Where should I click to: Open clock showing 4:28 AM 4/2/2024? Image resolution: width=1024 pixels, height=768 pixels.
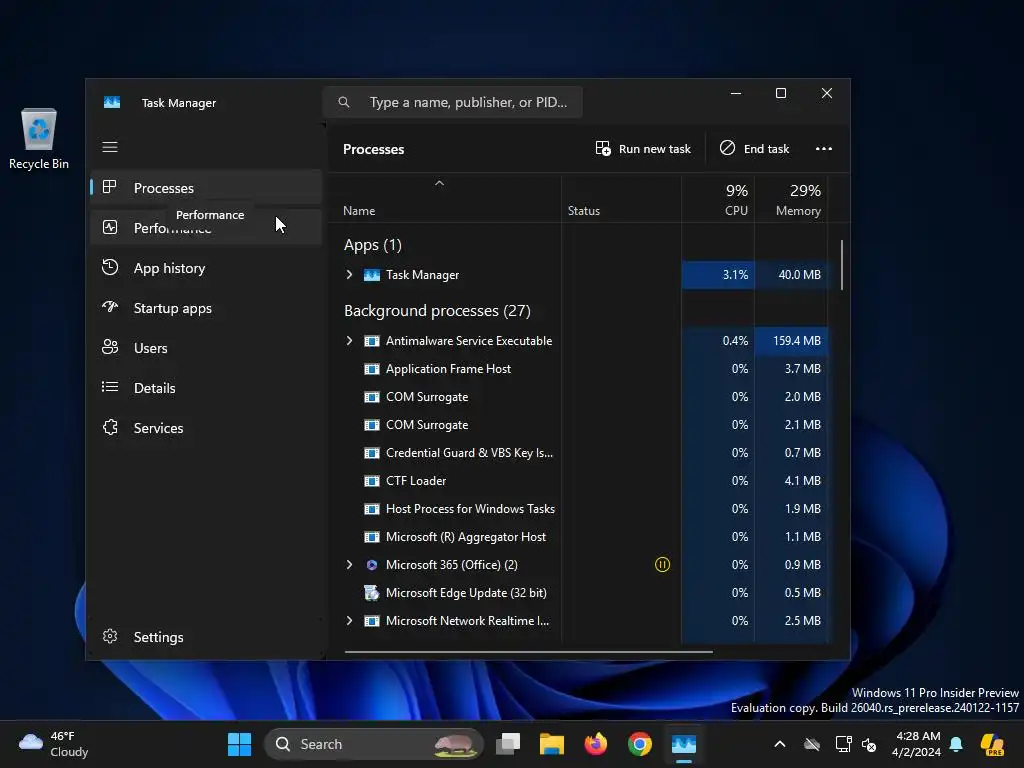tap(917, 744)
